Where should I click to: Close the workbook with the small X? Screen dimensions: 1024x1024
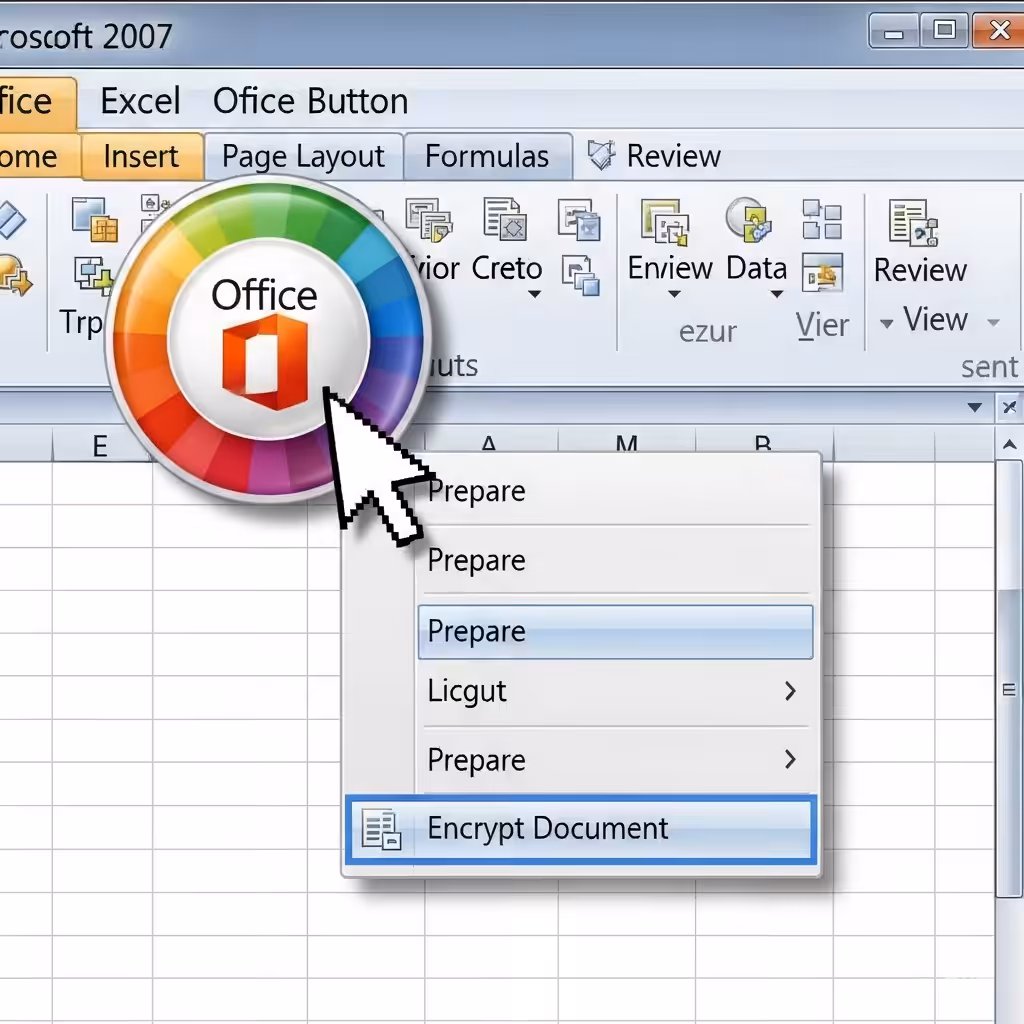(1010, 408)
